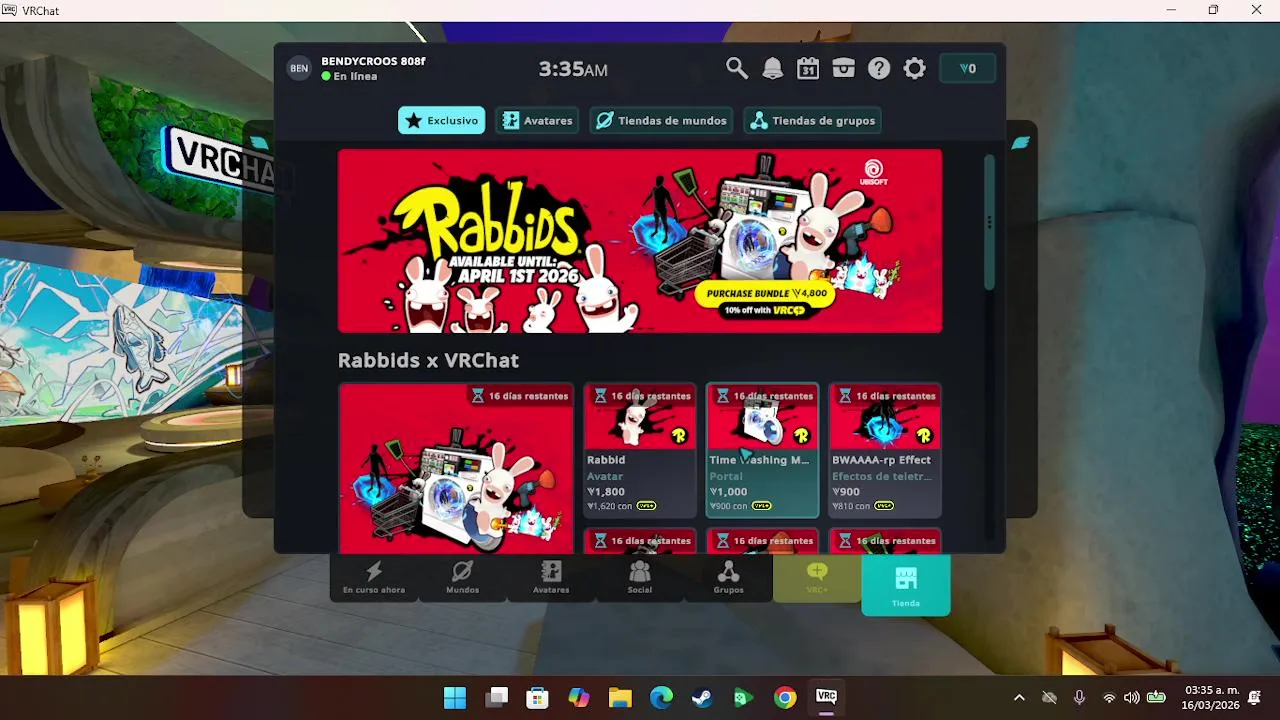Expand hidden system tray icons chevron

pyautogui.click(x=1019, y=698)
